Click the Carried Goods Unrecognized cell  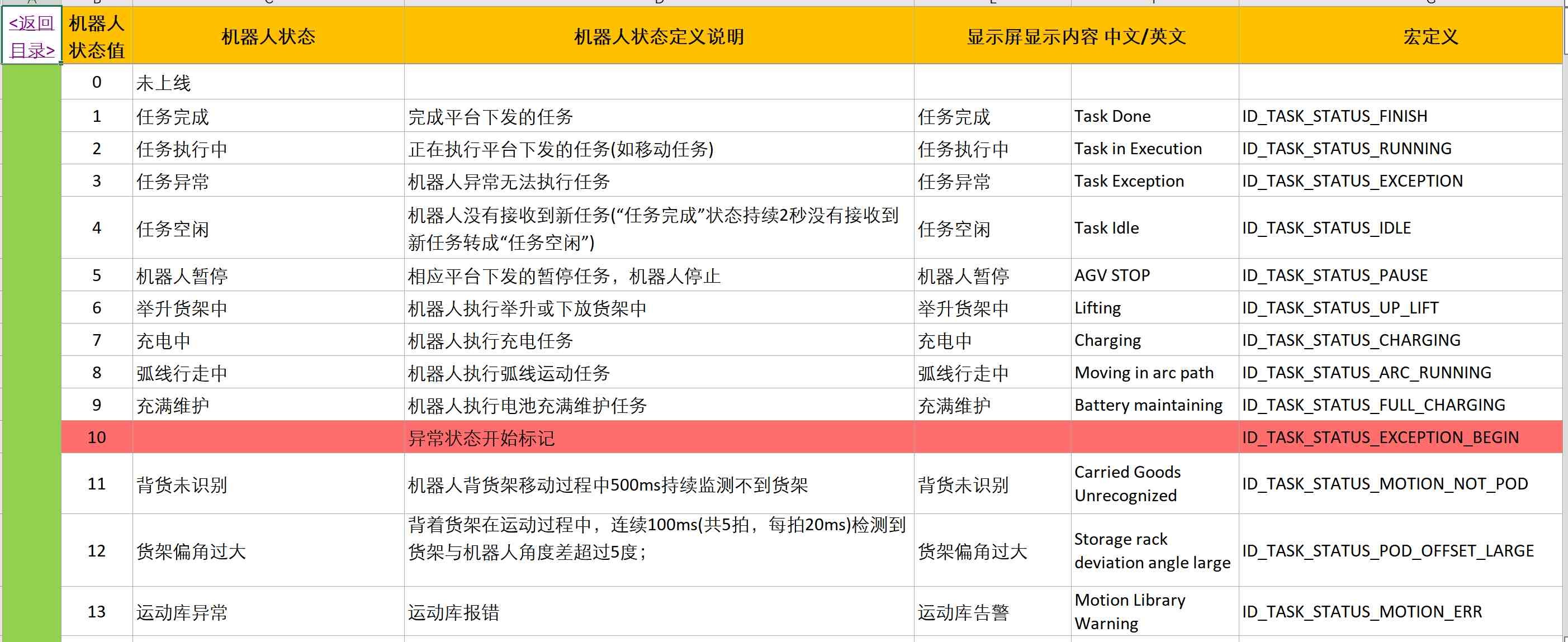tap(1127, 484)
